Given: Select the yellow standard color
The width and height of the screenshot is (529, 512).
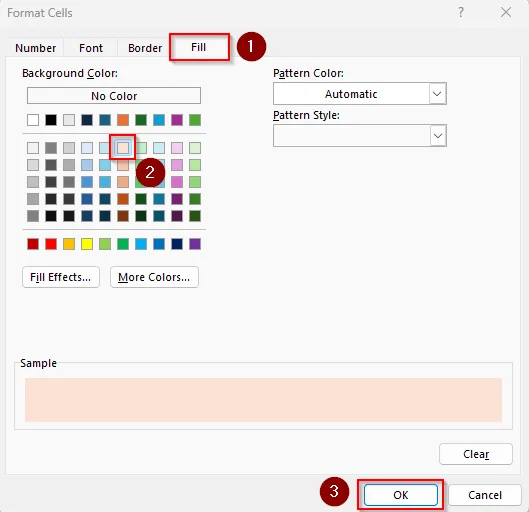Looking at the screenshot, I should coord(87,244).
